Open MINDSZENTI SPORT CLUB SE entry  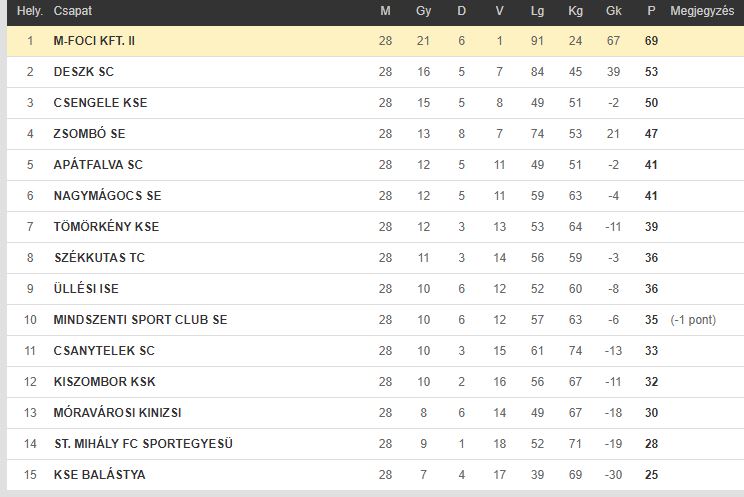click(140, 319)
